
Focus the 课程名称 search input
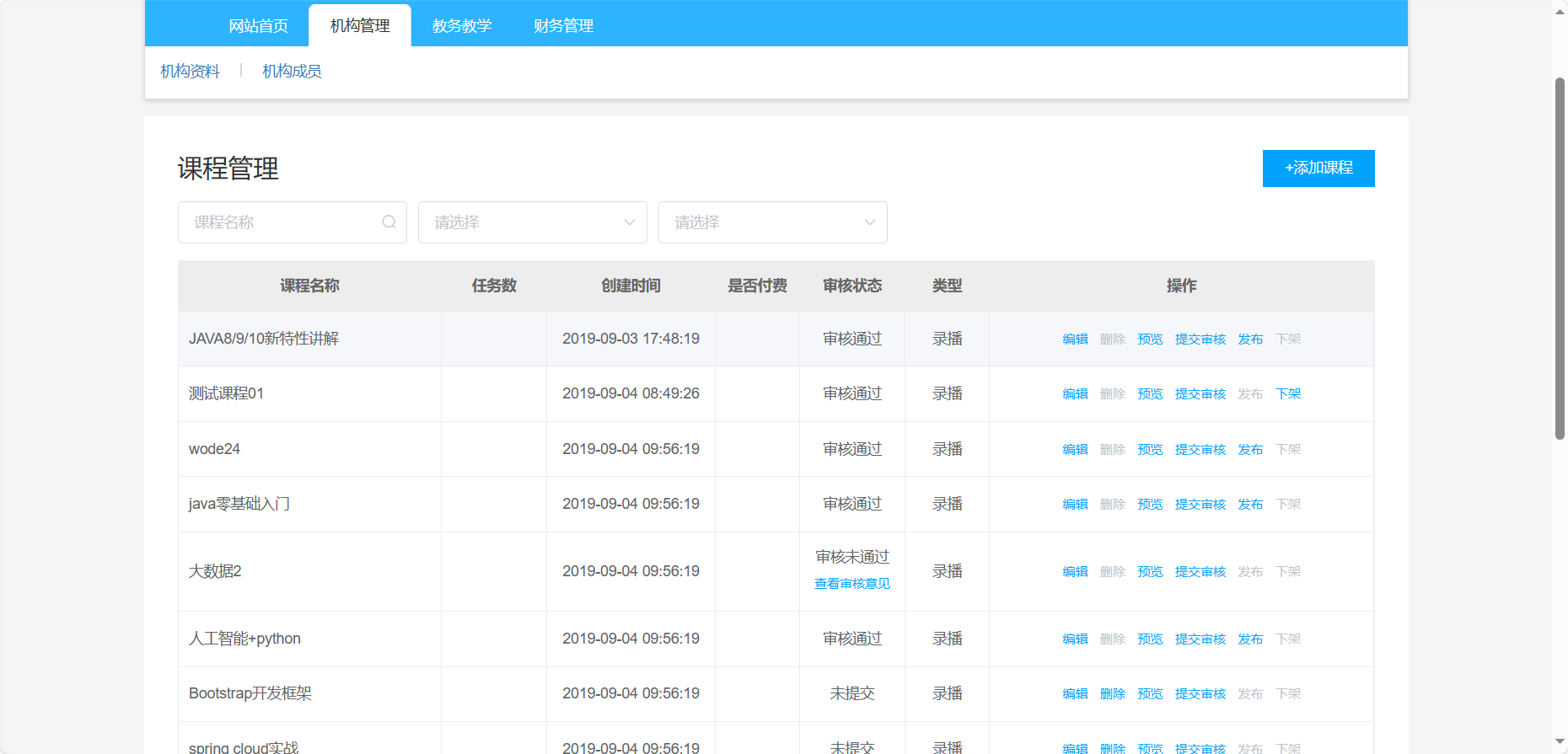[x=293, y=222]
